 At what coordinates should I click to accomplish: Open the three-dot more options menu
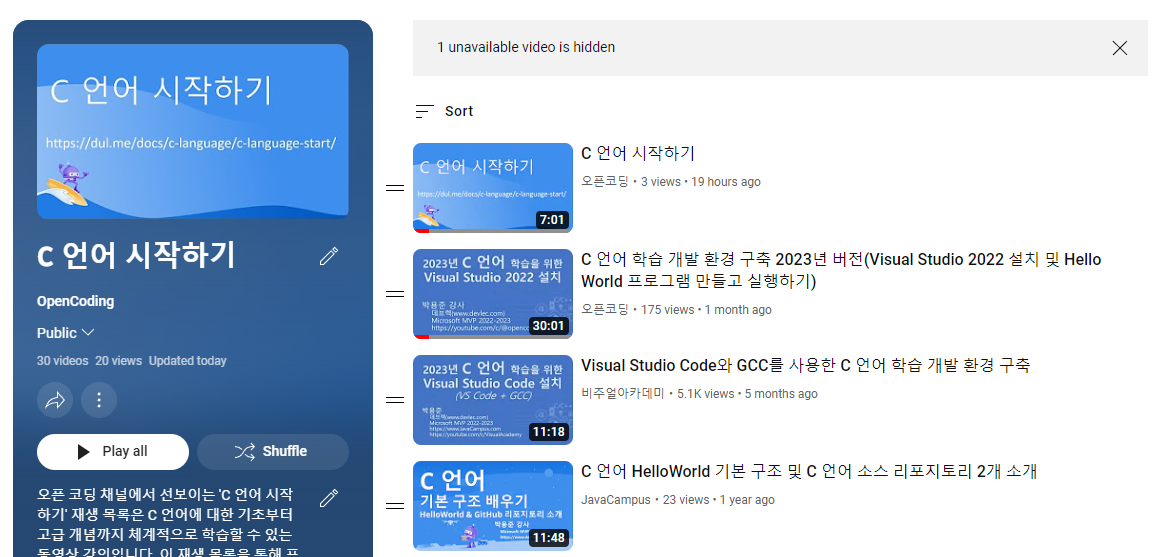click(x=99, y=401)
